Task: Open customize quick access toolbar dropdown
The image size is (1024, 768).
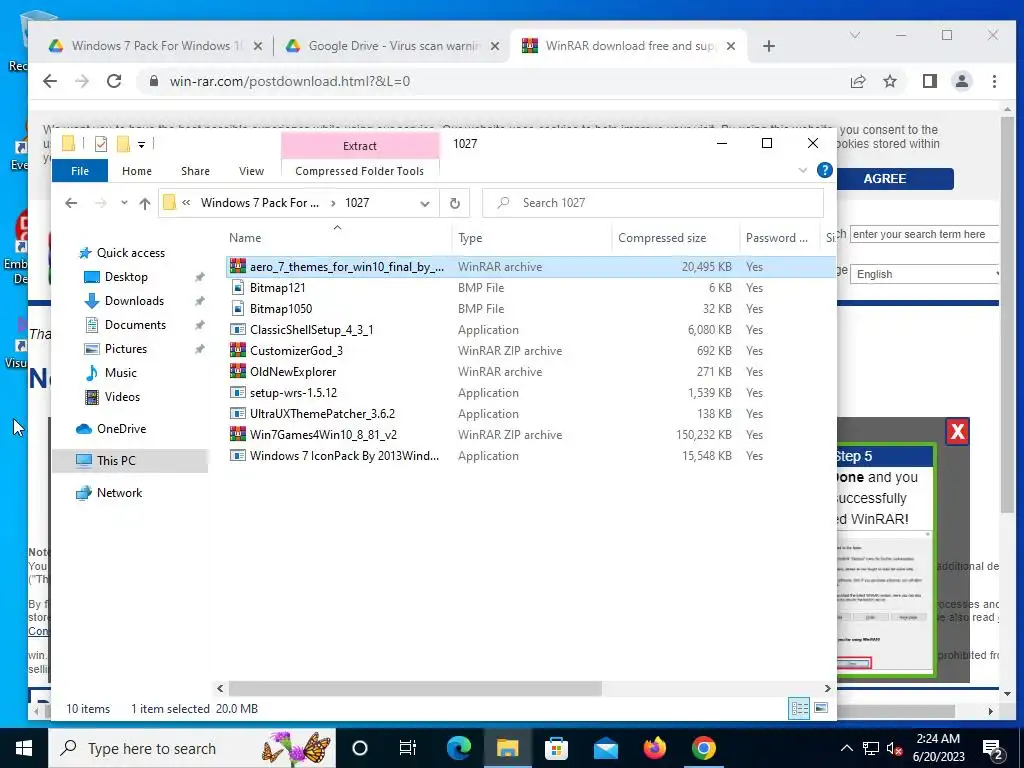Action: (142, 144)
